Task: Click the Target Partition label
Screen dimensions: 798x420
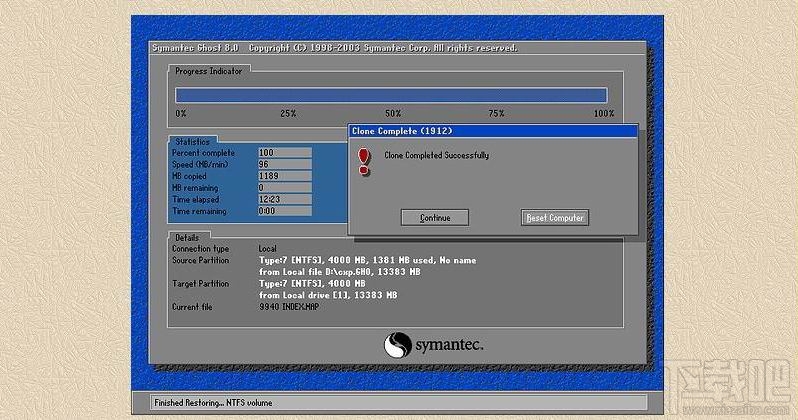Action: tap(201, 284)
